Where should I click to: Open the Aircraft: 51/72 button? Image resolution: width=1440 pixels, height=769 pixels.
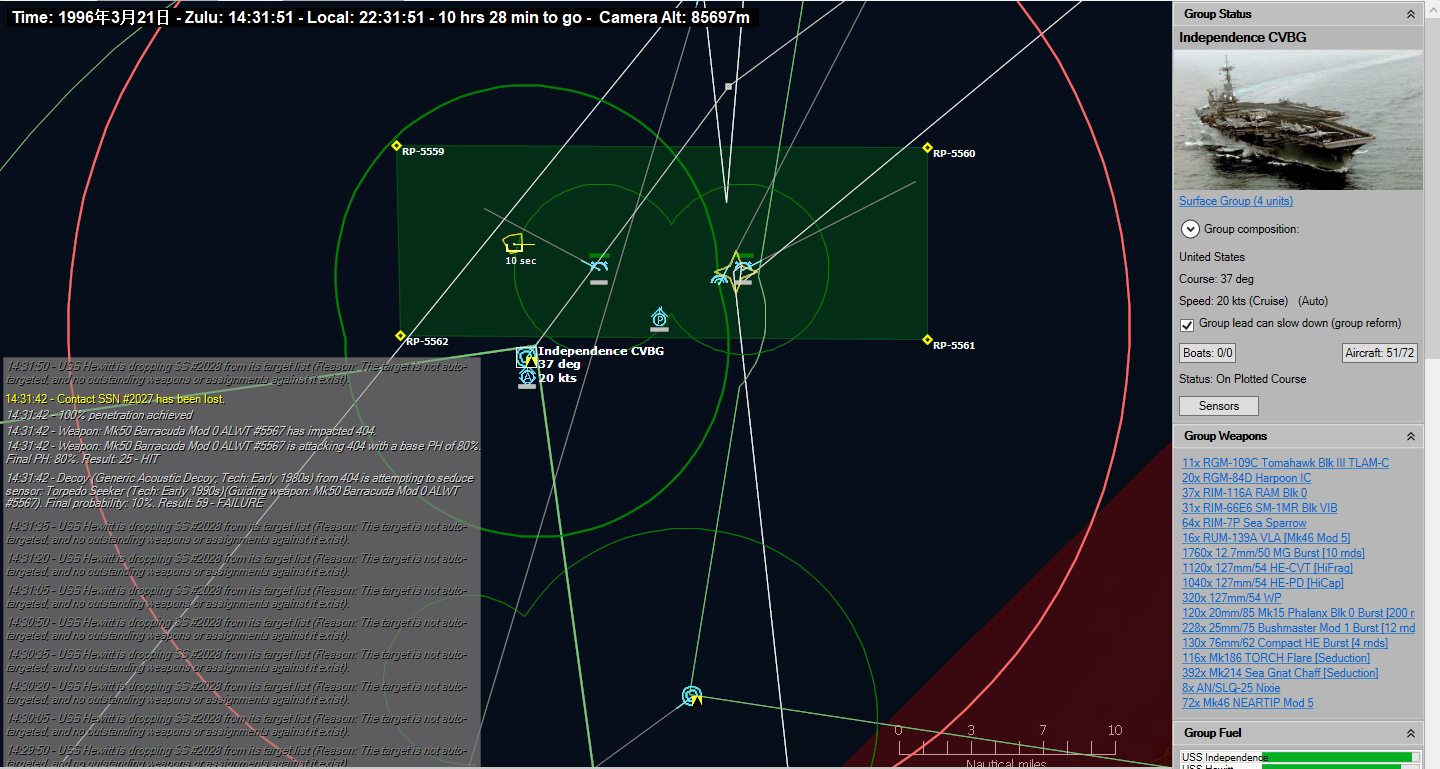click(x=1380, y=353)
